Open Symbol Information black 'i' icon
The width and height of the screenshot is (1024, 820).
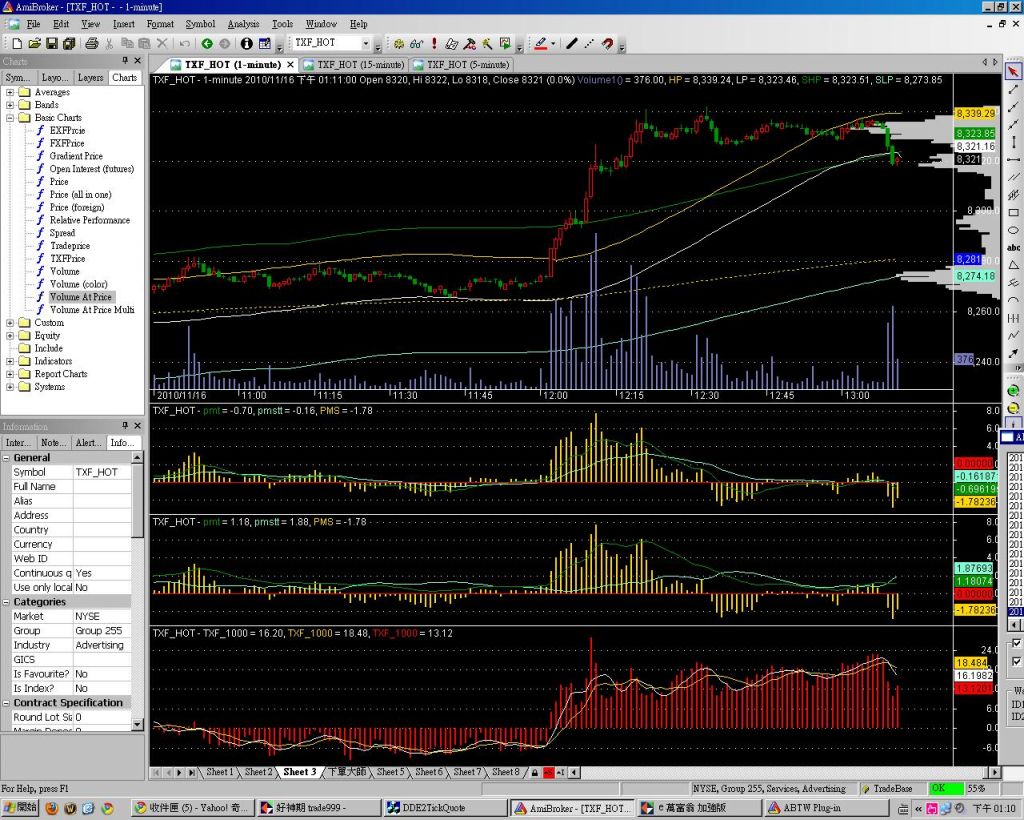click(246, 43)
